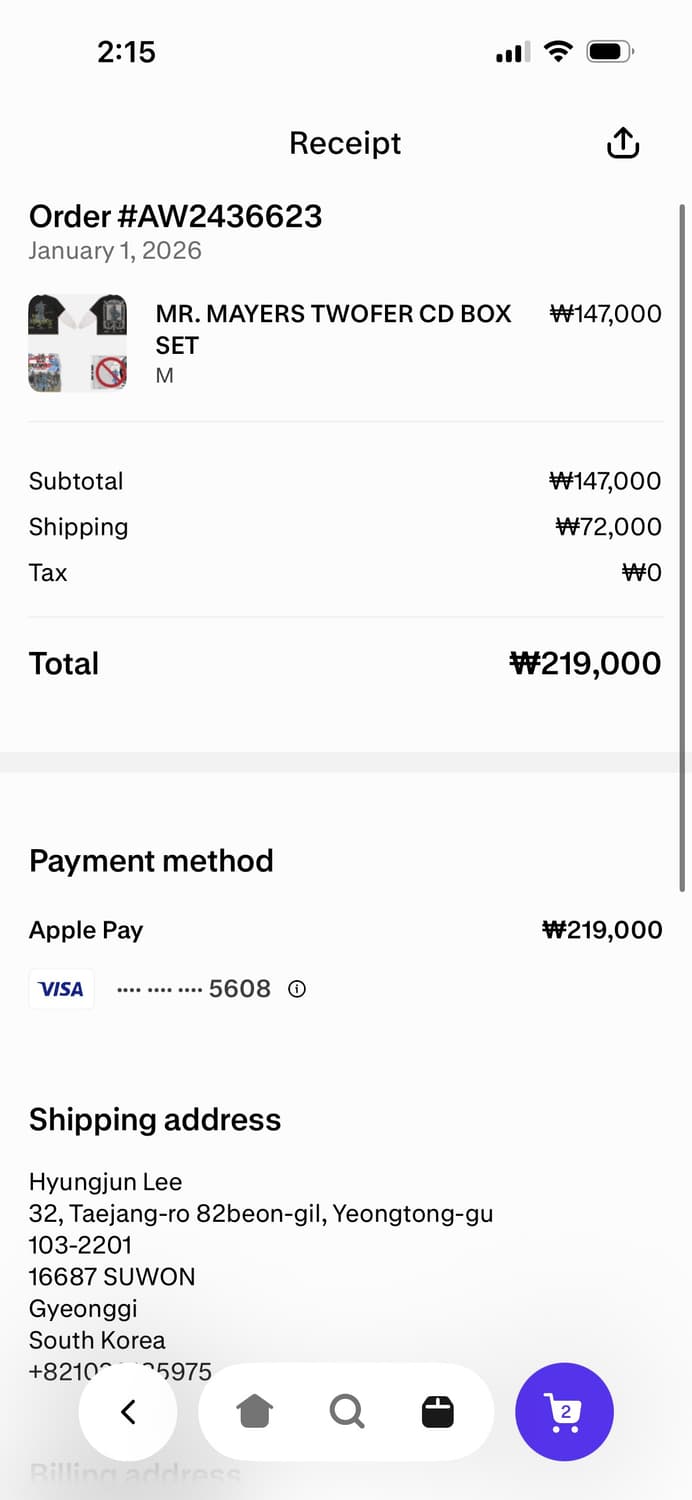Viewport: 692px width, 1500px height.
Task: Select the Order #AW2436623 heading
Action: tap(175, 216)
